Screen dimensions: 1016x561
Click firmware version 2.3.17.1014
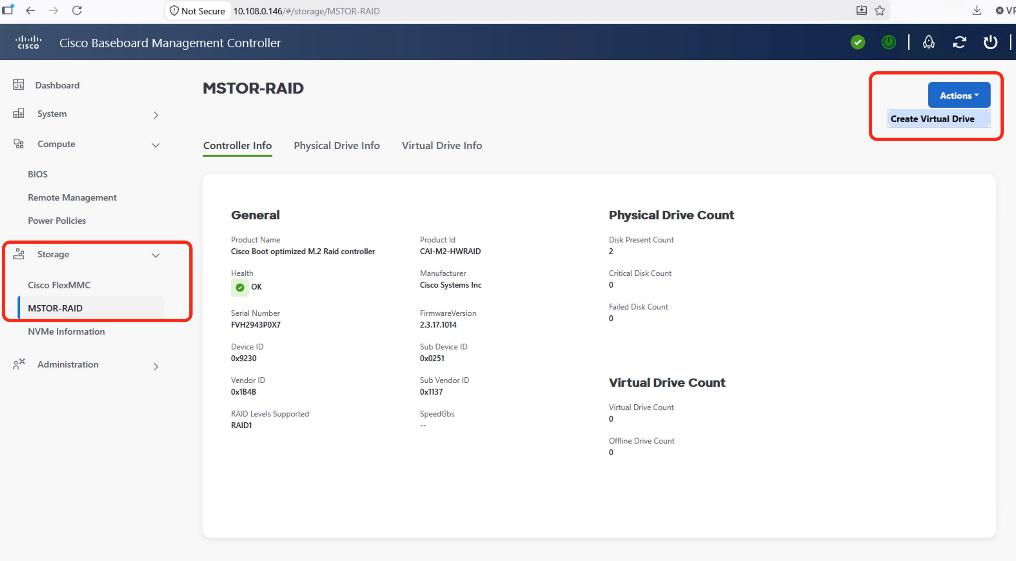pos(438,325)
